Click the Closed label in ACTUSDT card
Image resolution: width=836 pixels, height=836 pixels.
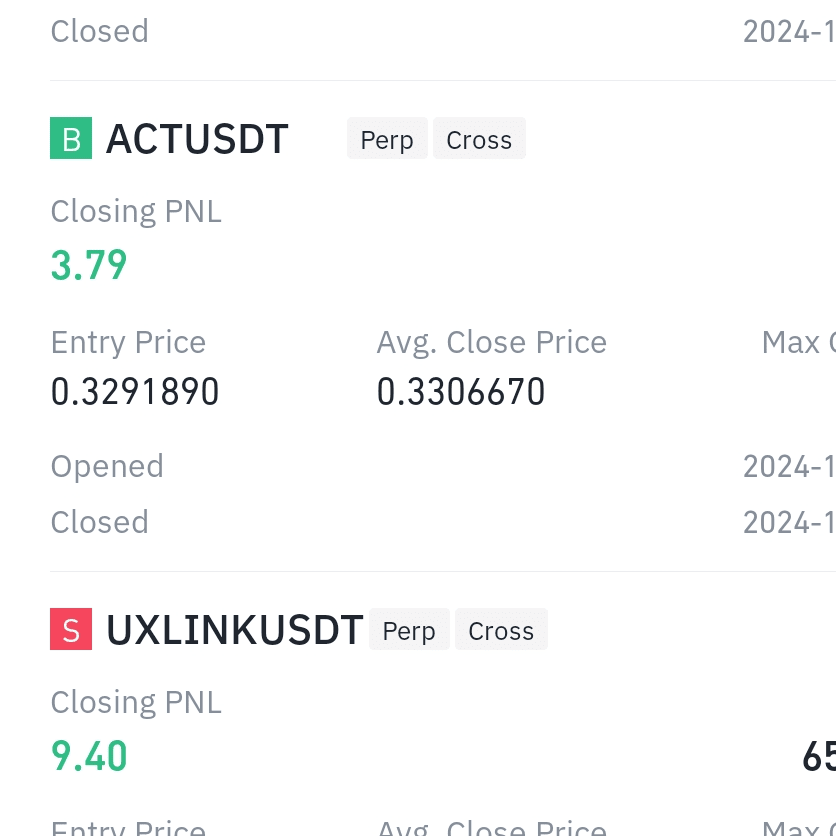point(100,522)
